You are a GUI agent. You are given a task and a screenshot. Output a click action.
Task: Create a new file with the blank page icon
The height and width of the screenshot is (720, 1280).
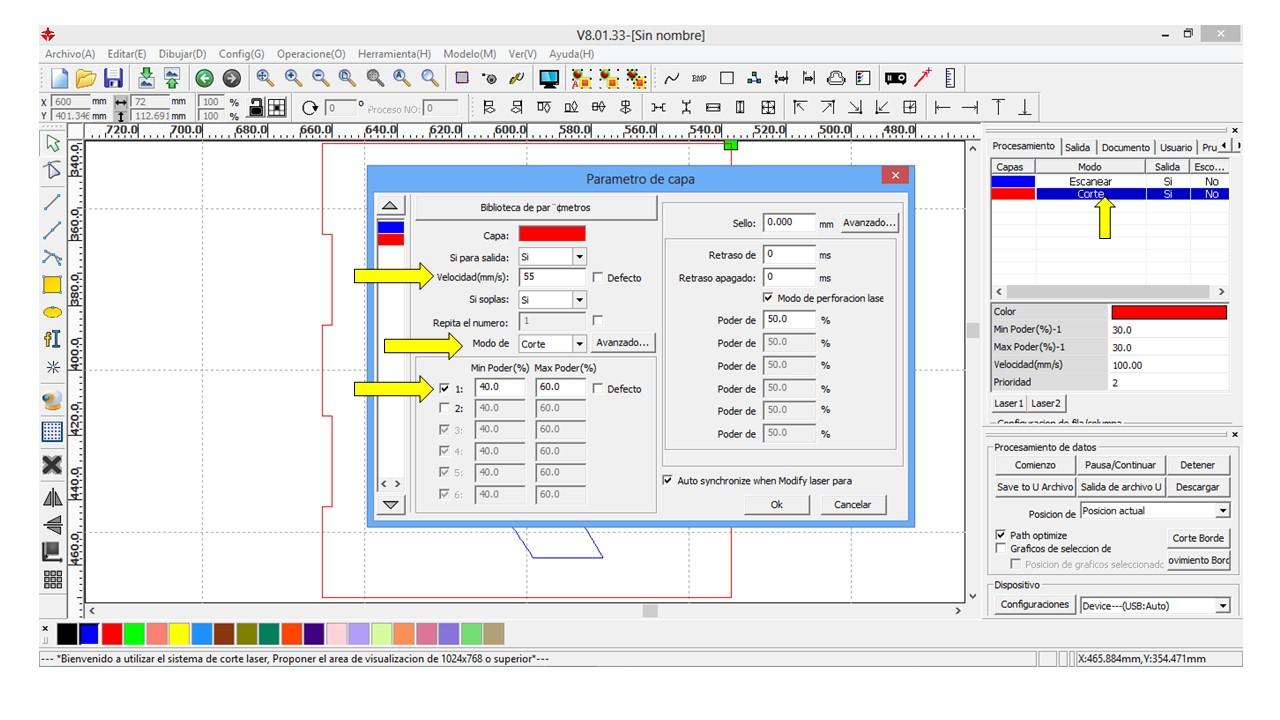click(x=59, y=78)
